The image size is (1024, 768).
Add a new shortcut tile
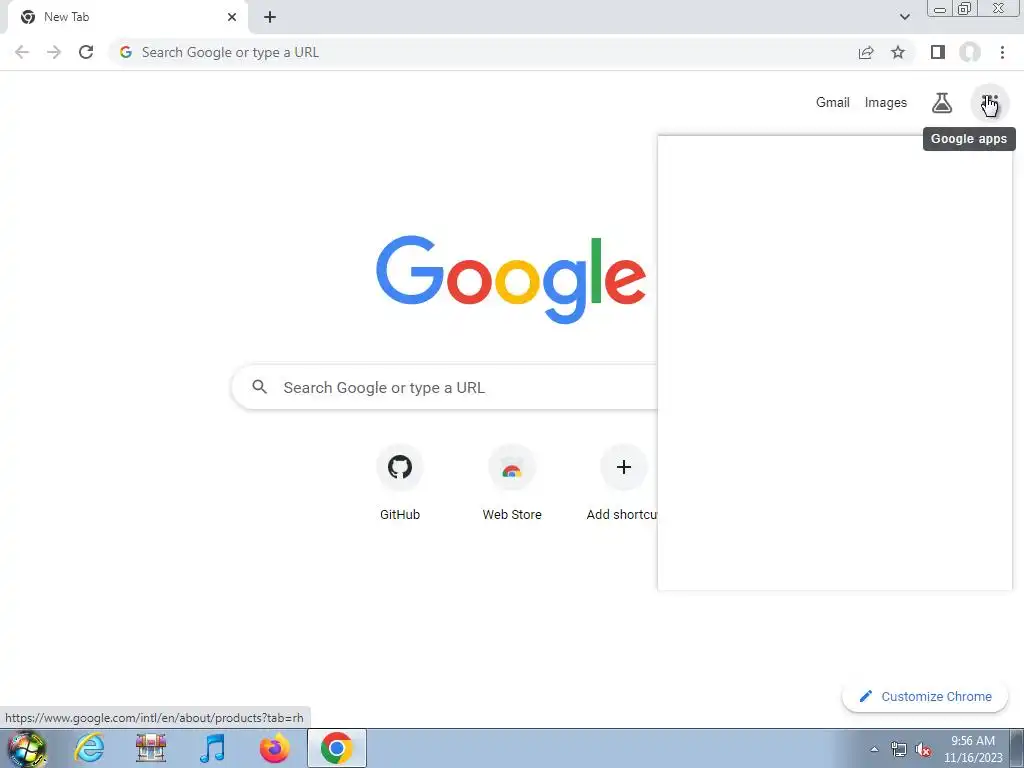tap(622, 483)
